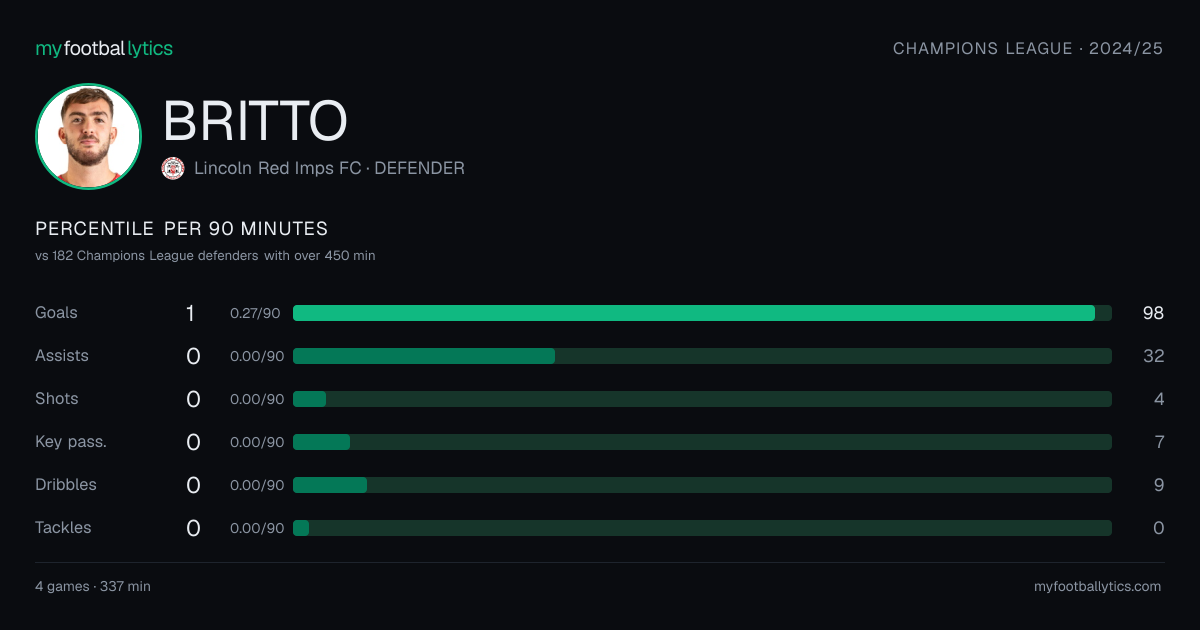Click the BRITTO player name heading
The width and height of the screenshot is (1200, 630).
point(255,121)
